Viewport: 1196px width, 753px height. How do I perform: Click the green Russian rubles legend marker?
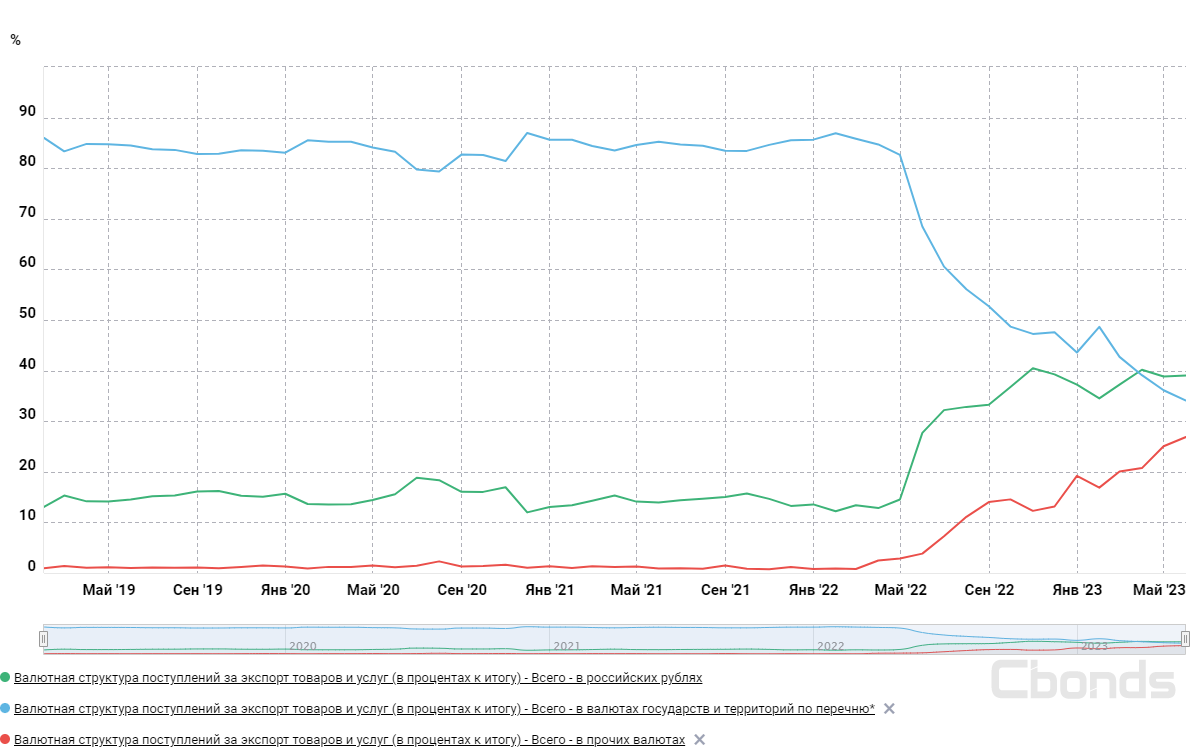6,678
